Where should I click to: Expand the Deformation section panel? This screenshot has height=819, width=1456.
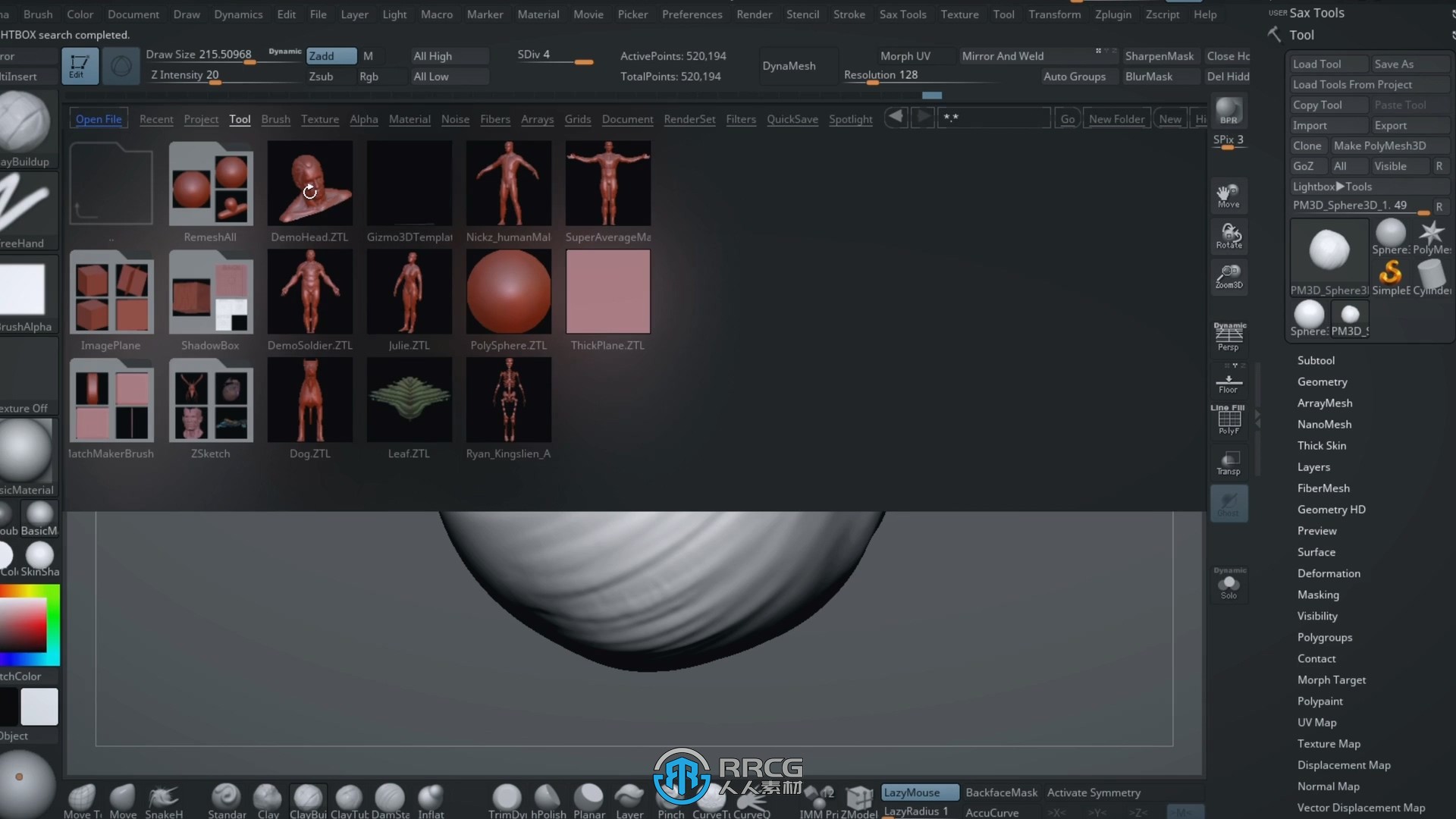(1328, 573)
